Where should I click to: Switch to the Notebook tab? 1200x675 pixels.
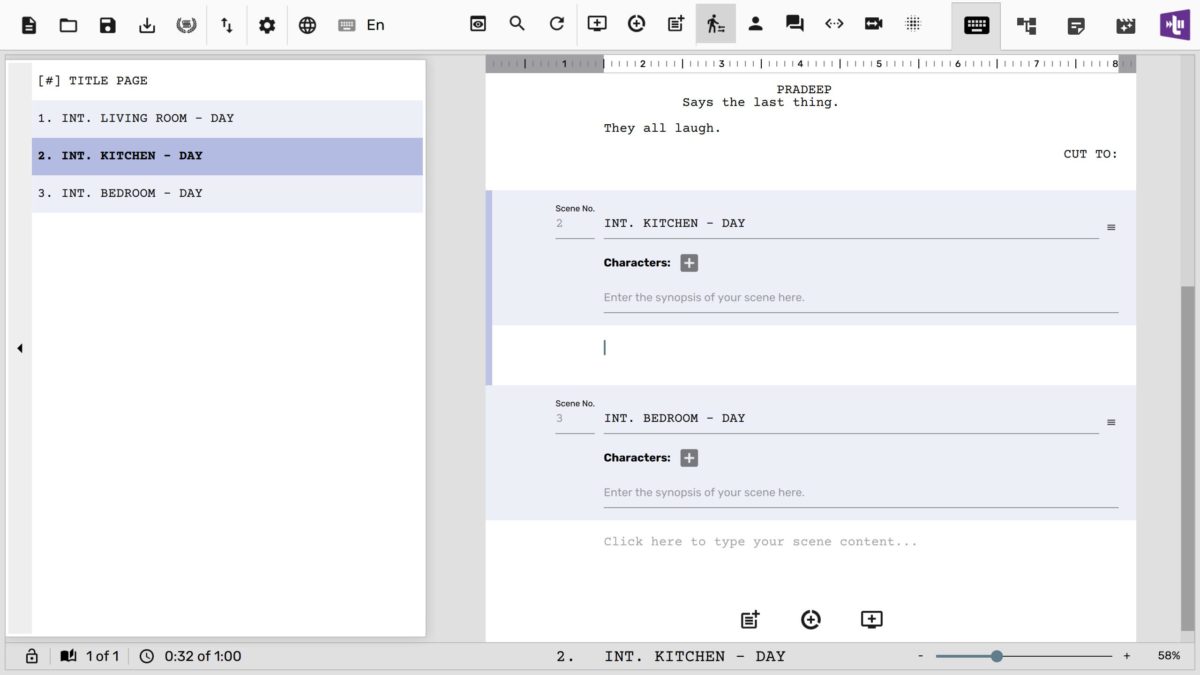click(1076, 25)
